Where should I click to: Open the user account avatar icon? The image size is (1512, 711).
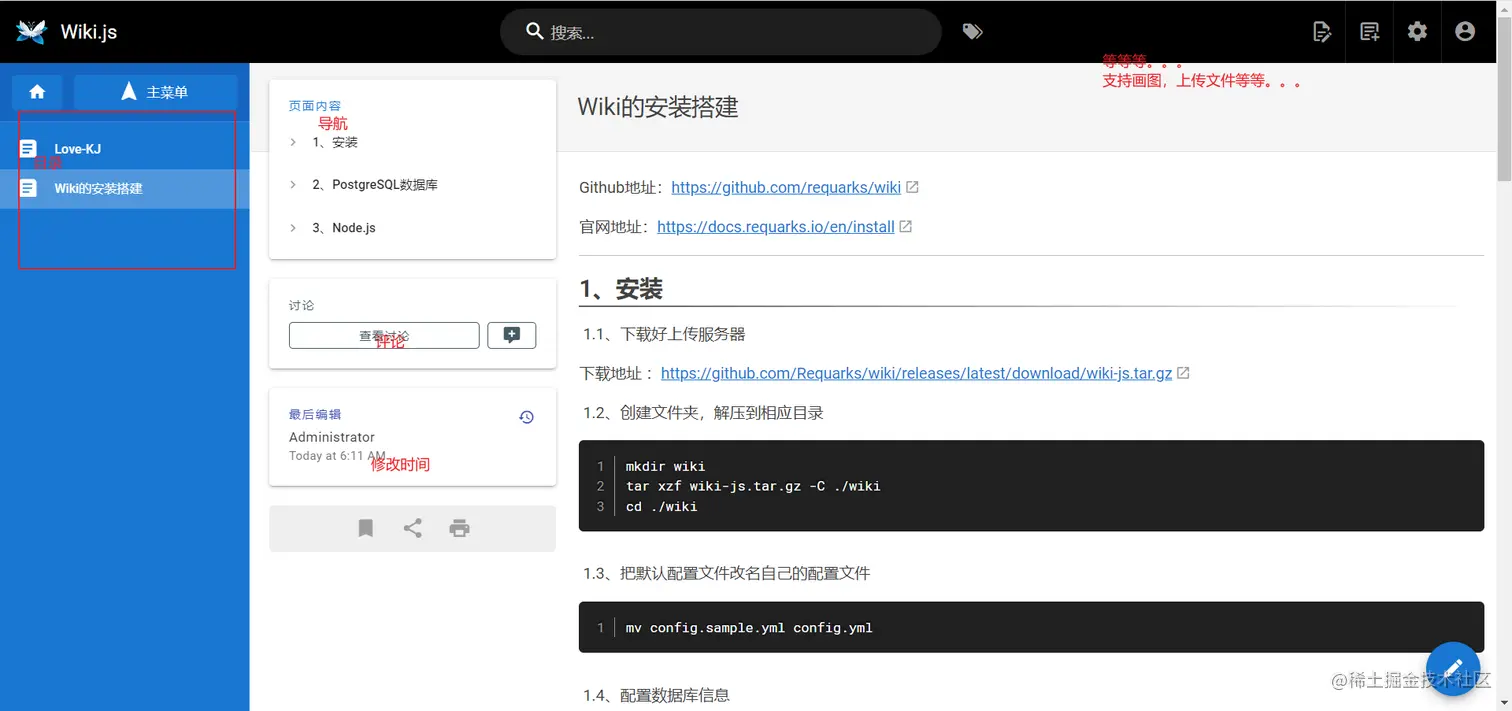coord(1465,32)
